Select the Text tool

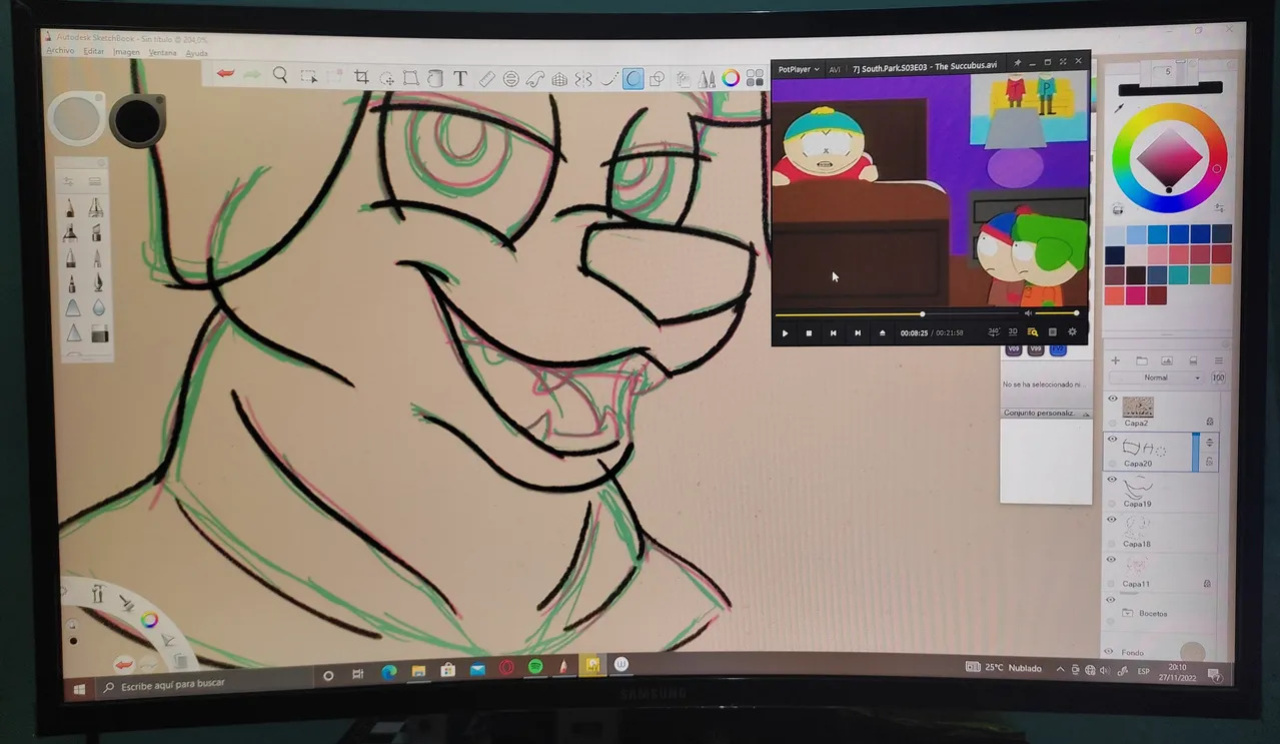(x=460, y=78)
